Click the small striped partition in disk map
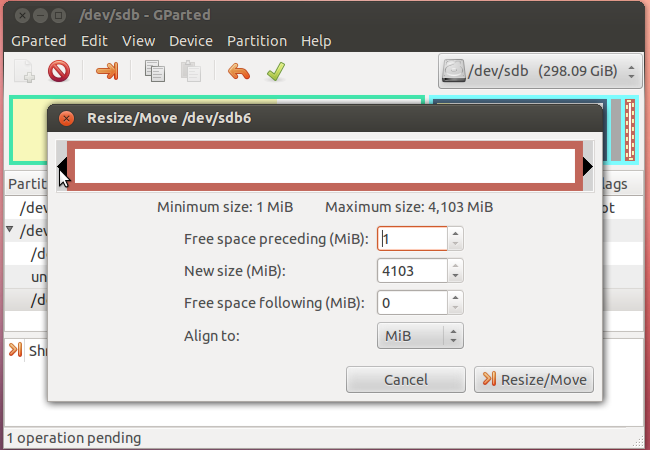The image size is (650, 450). point(630,129)
